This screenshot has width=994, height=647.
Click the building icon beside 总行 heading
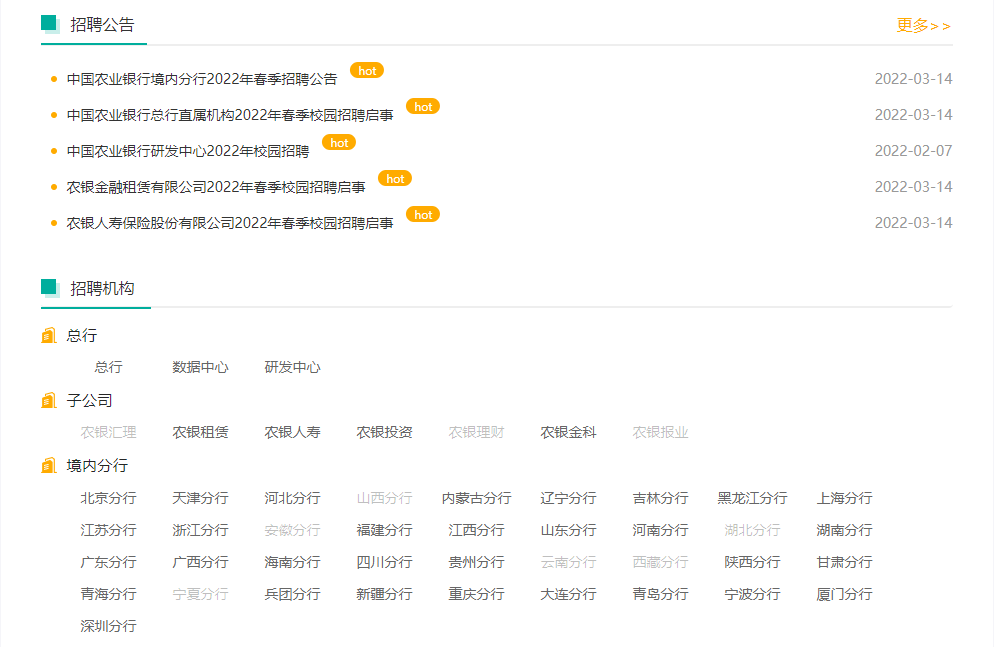tap(49, 336)
